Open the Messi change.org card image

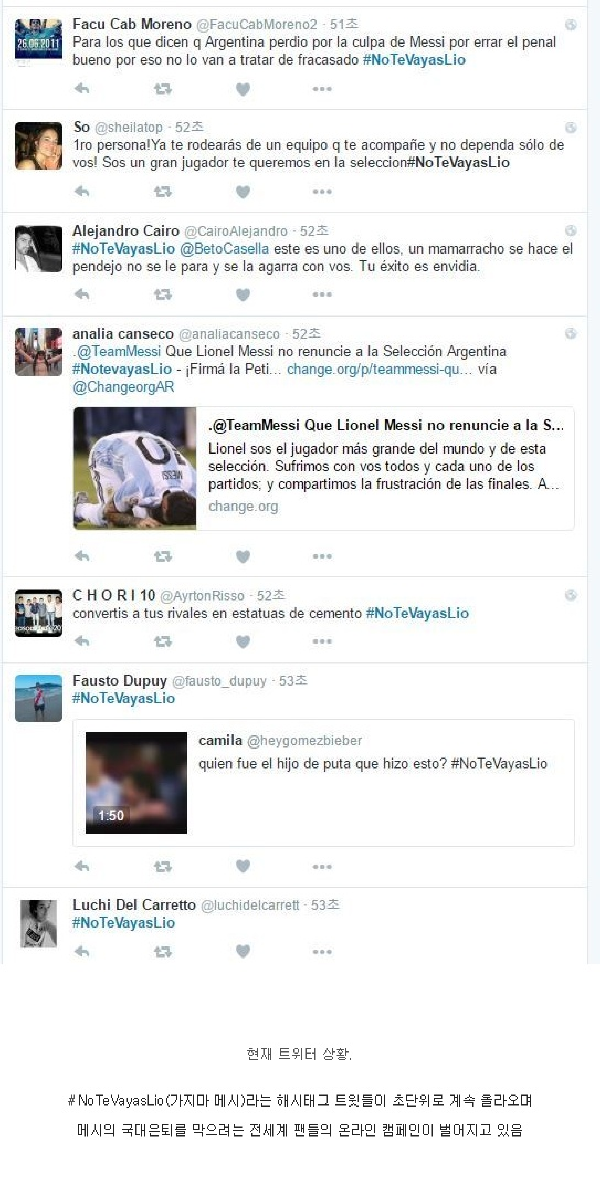point(135,468)
